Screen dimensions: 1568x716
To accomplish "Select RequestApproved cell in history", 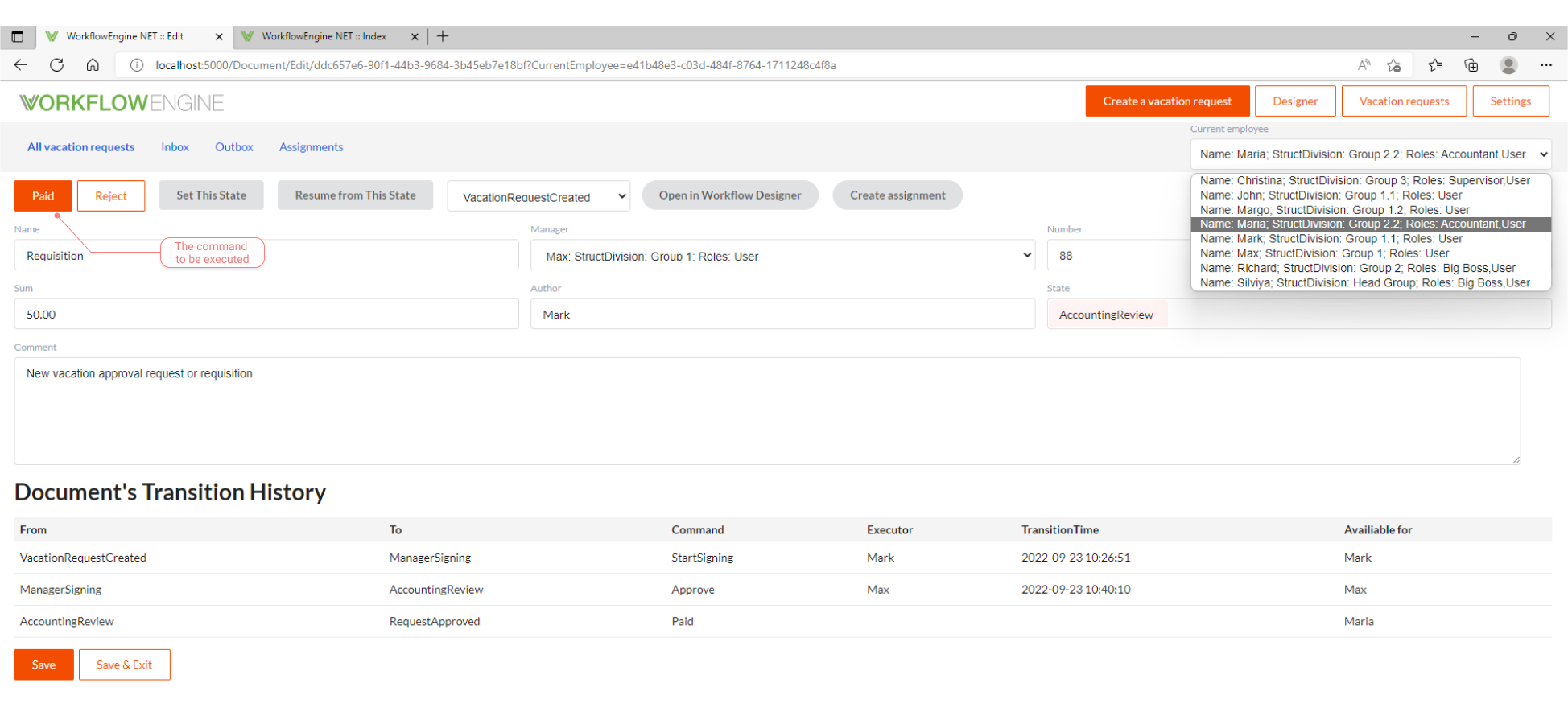I will click(x=435, y=622).
